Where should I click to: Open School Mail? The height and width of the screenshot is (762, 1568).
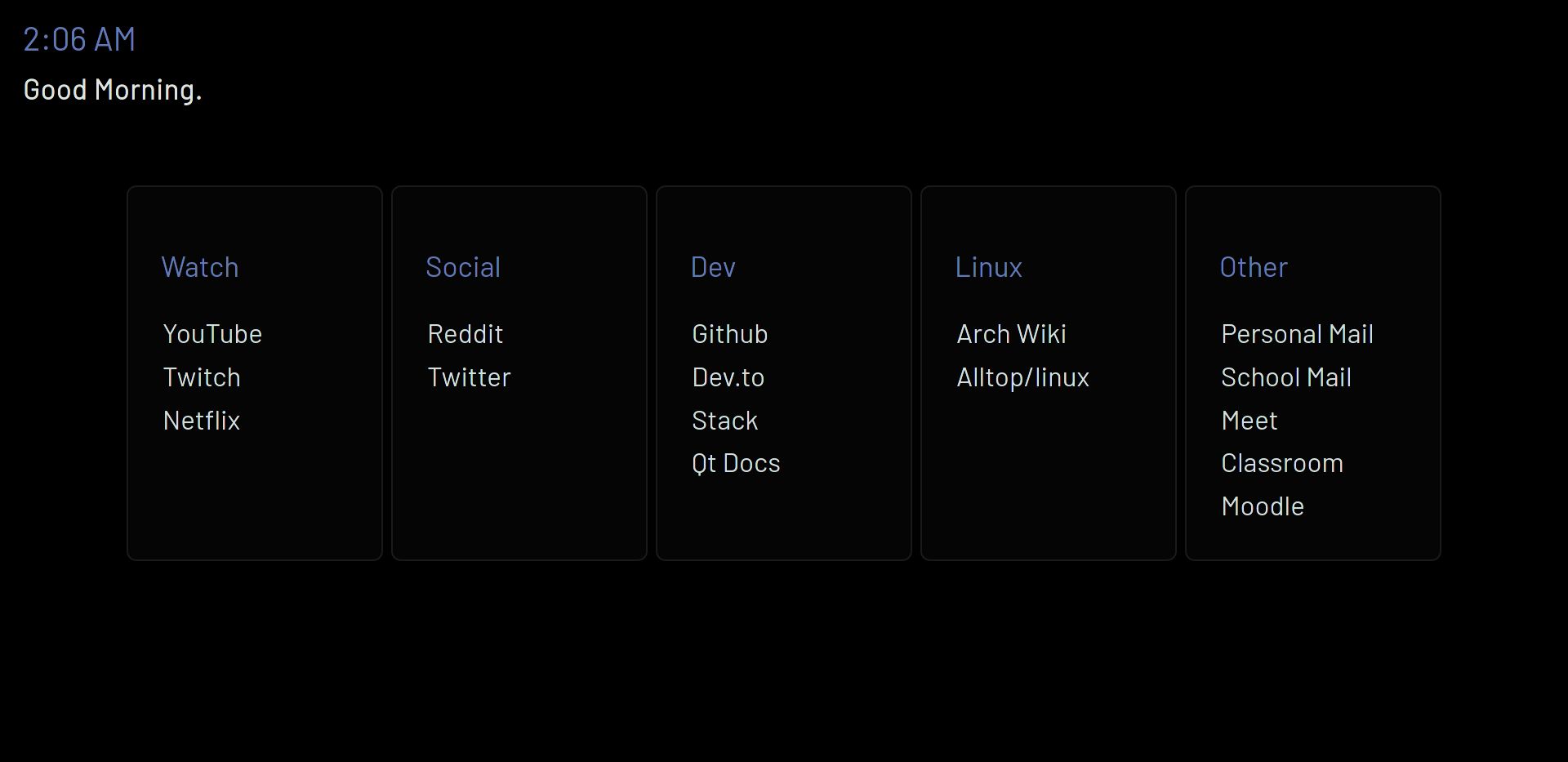pos(1285,377)
